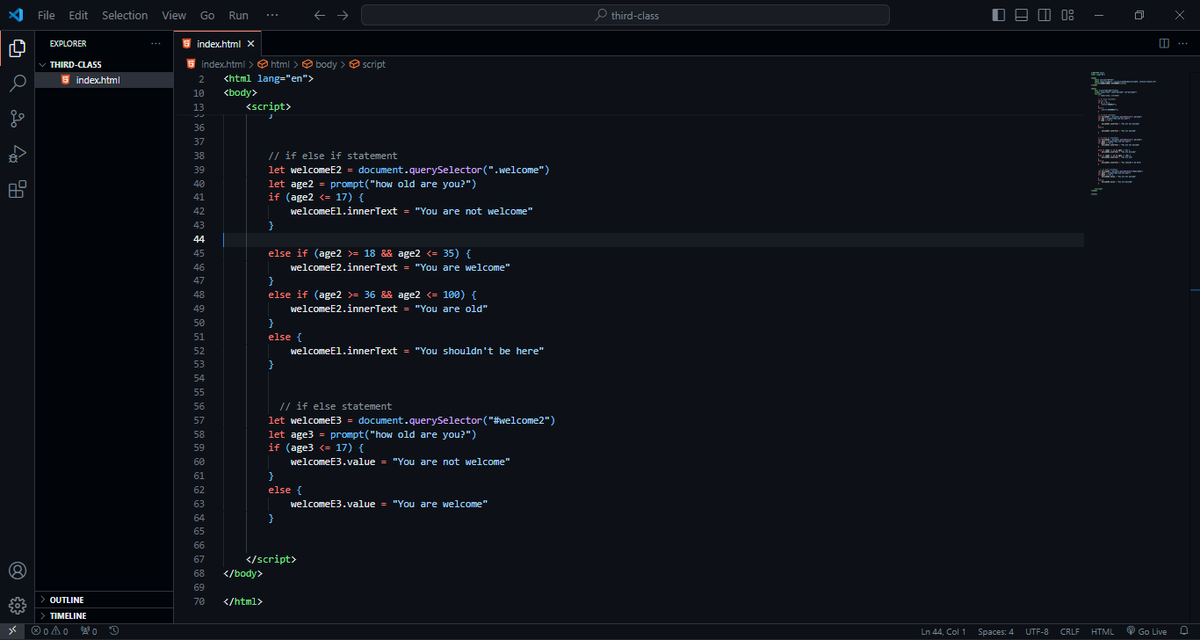Open the Source Control view

pos(17,119)
